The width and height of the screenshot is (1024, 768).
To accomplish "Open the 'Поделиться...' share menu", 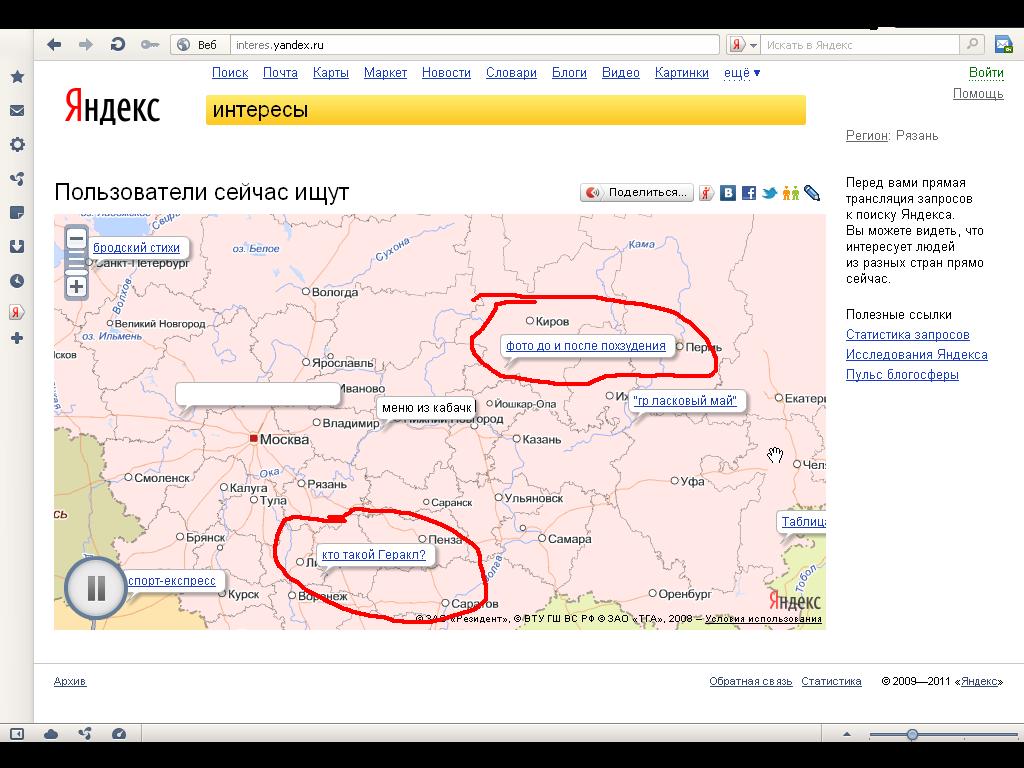I will click(x=637, y=192).
